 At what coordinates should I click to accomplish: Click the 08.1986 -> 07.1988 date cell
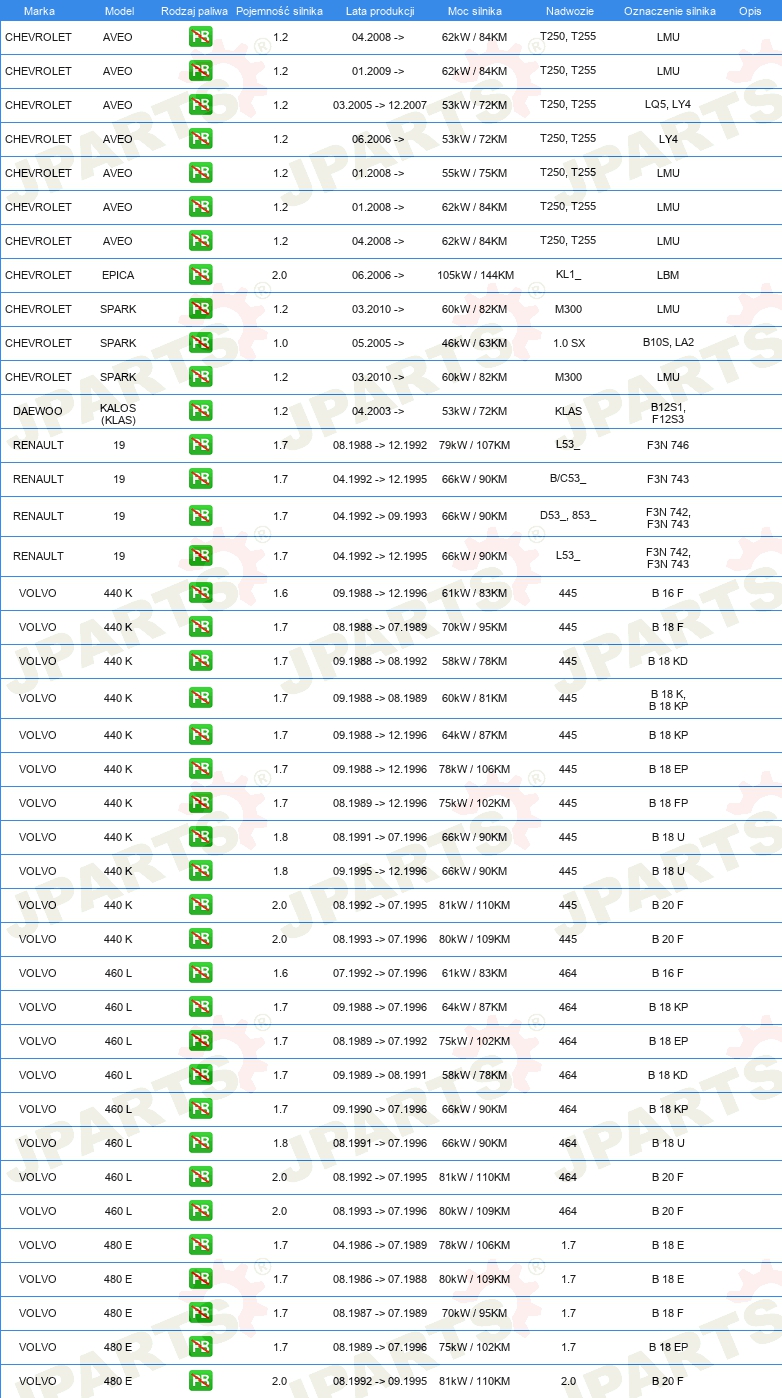tap(380, 1279)
